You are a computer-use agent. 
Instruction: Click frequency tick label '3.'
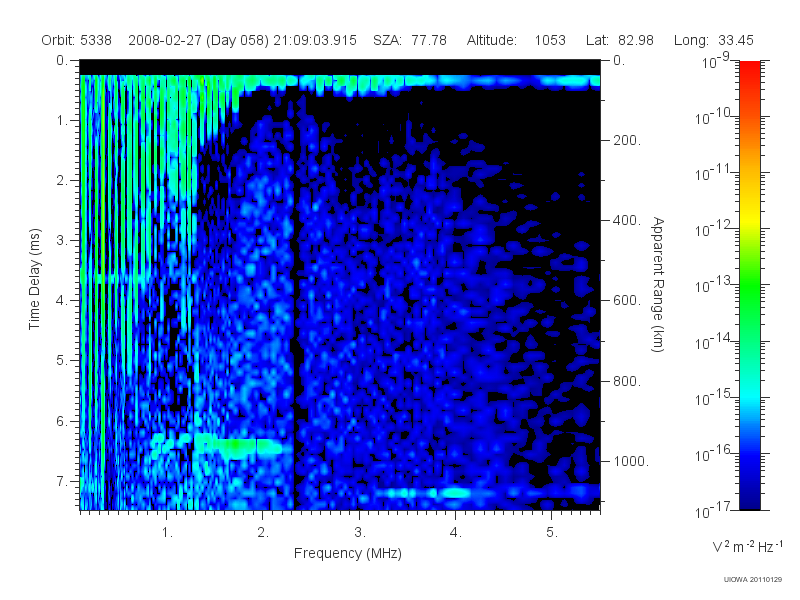point(360,533)
